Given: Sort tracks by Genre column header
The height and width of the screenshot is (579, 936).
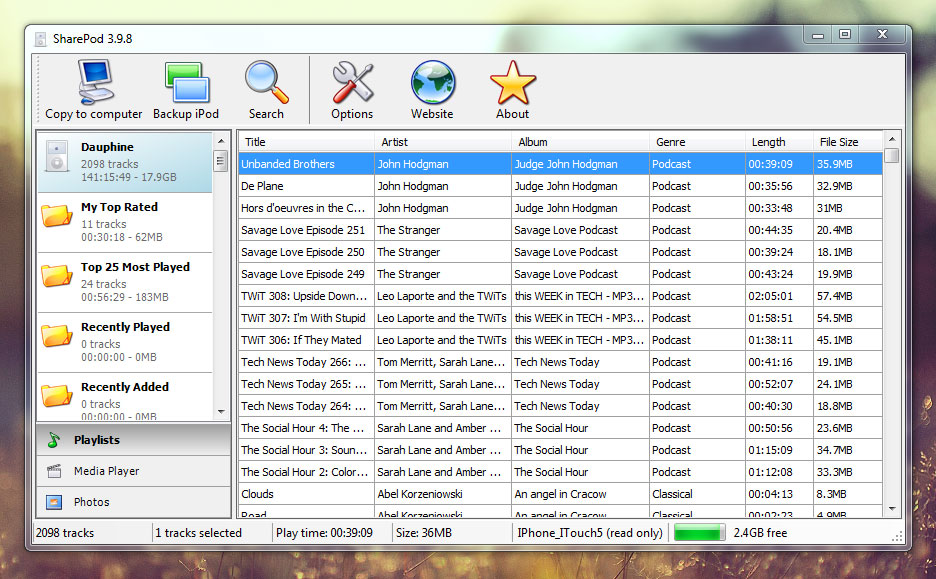Looking at the screenshot, I should (697, 142).
